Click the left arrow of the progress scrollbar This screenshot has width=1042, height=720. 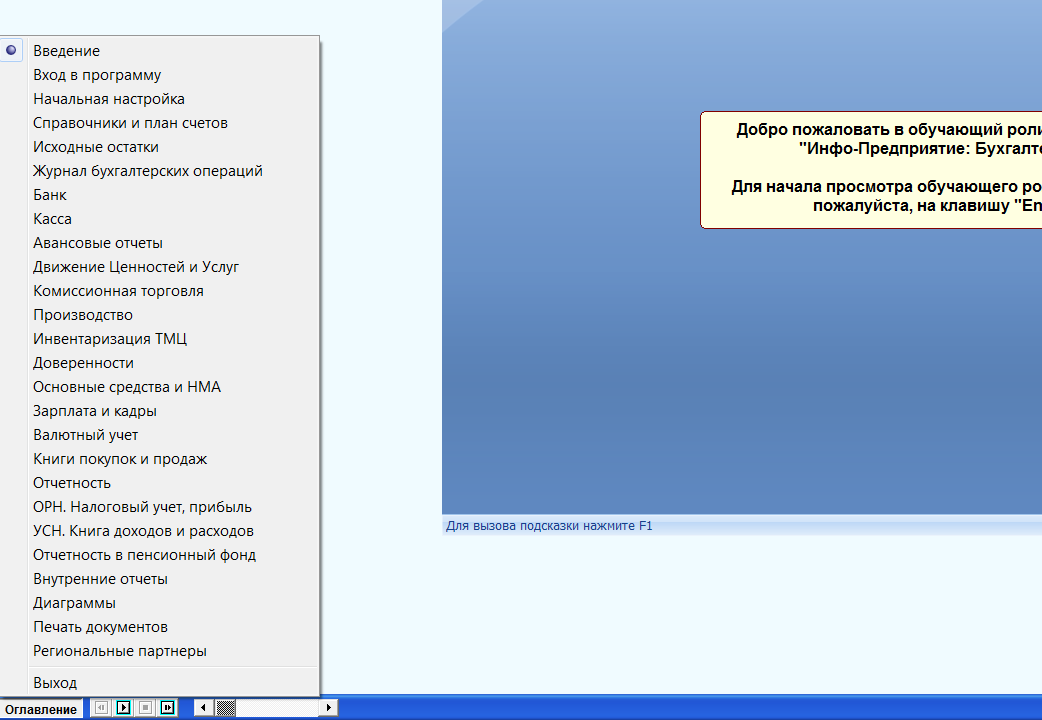[203, 707]
